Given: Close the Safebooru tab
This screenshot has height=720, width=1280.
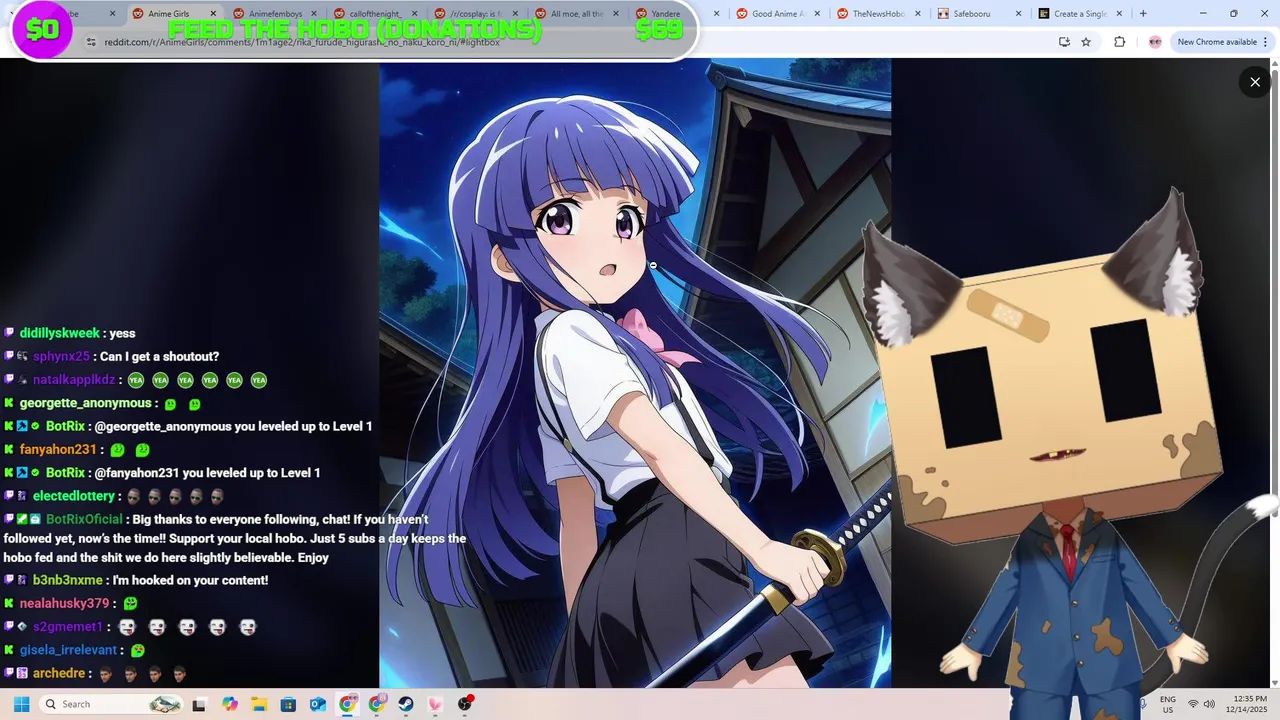Looking at the screenshot, I should [x=1019, y=14].
